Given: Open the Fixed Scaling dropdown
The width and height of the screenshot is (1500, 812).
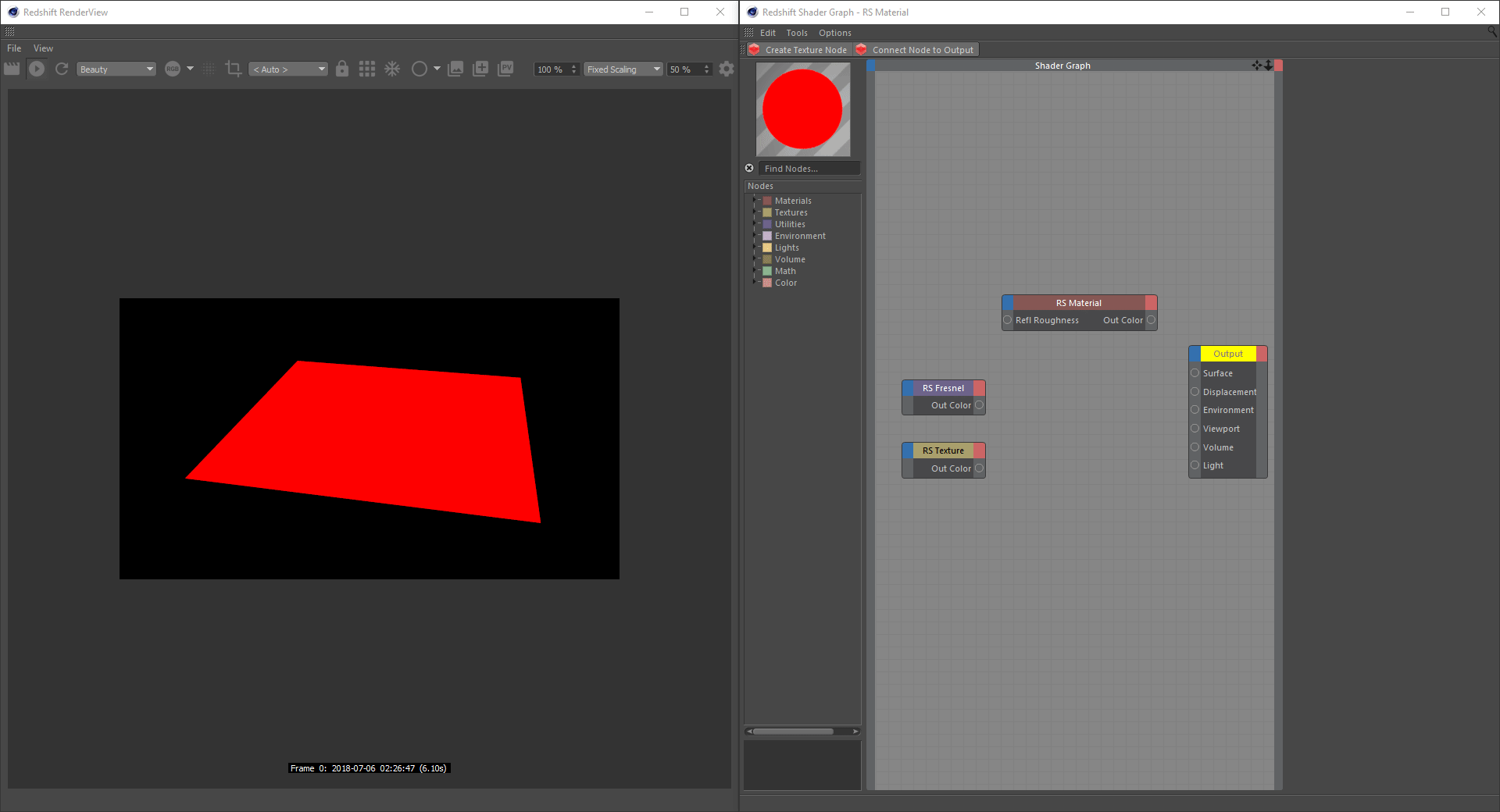Looking at the screenshot, I should (x=623, y=69).
